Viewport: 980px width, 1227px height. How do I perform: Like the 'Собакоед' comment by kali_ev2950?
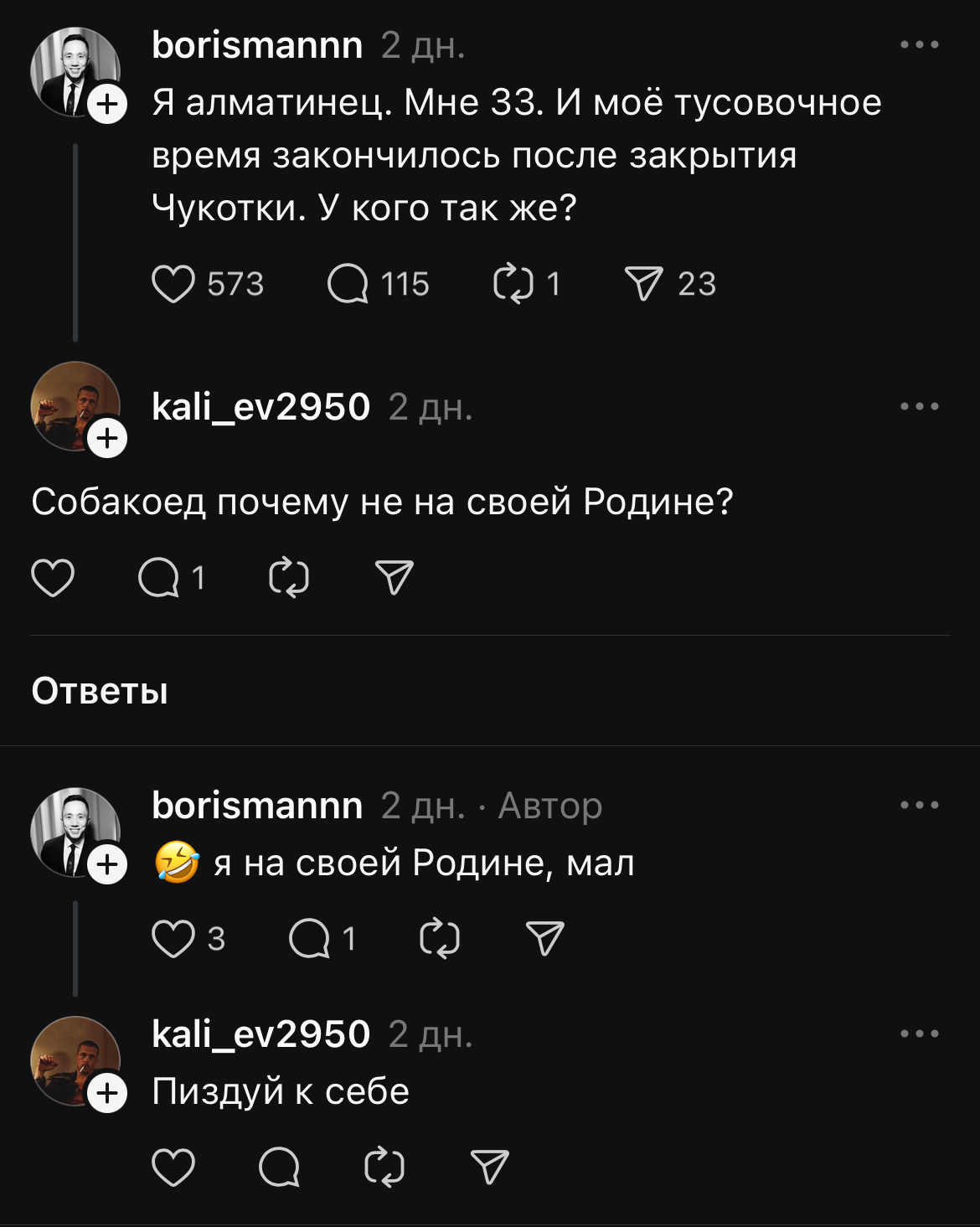point(53,578)
